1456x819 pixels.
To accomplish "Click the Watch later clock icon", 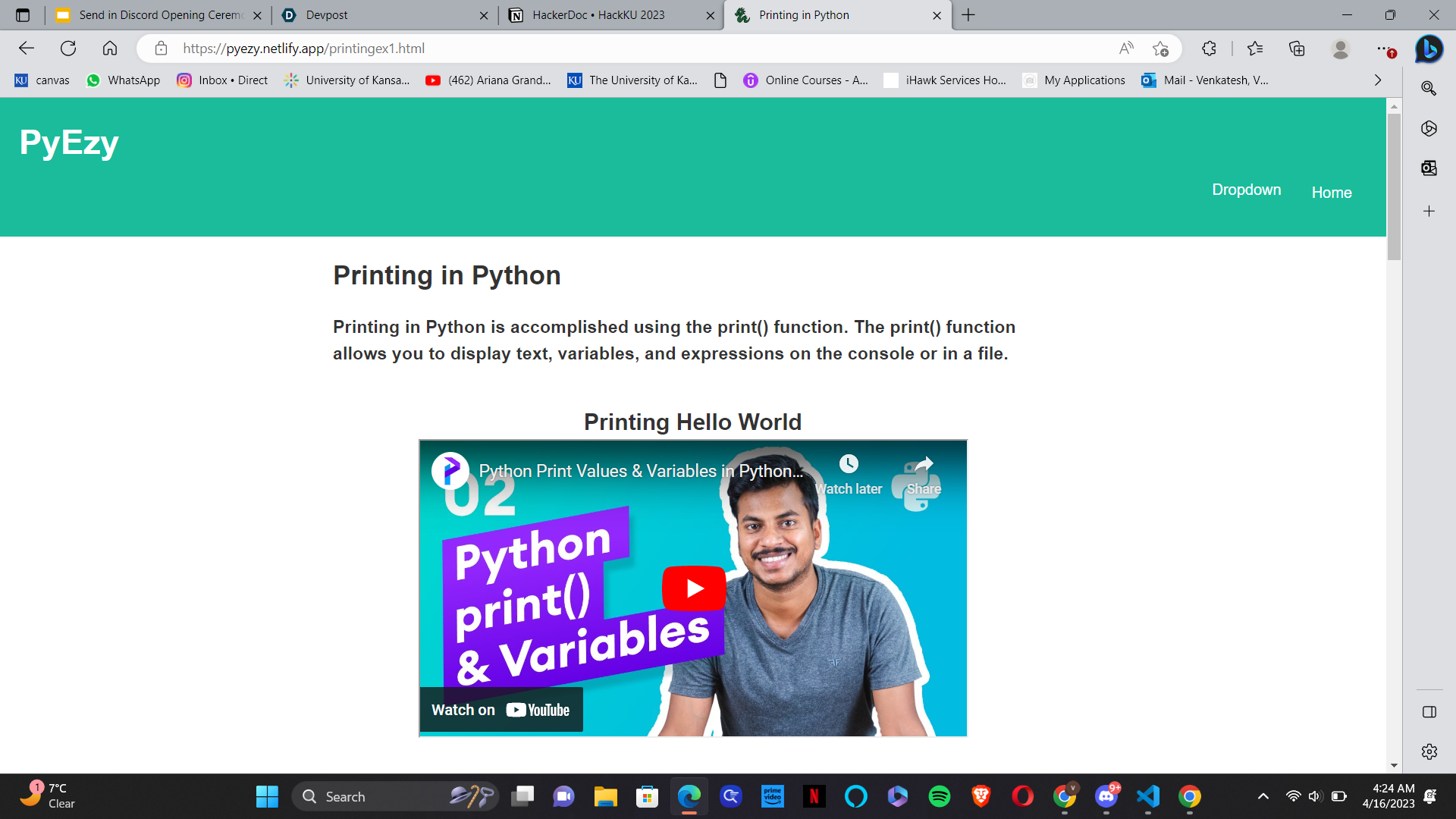I will coord(849,464).
